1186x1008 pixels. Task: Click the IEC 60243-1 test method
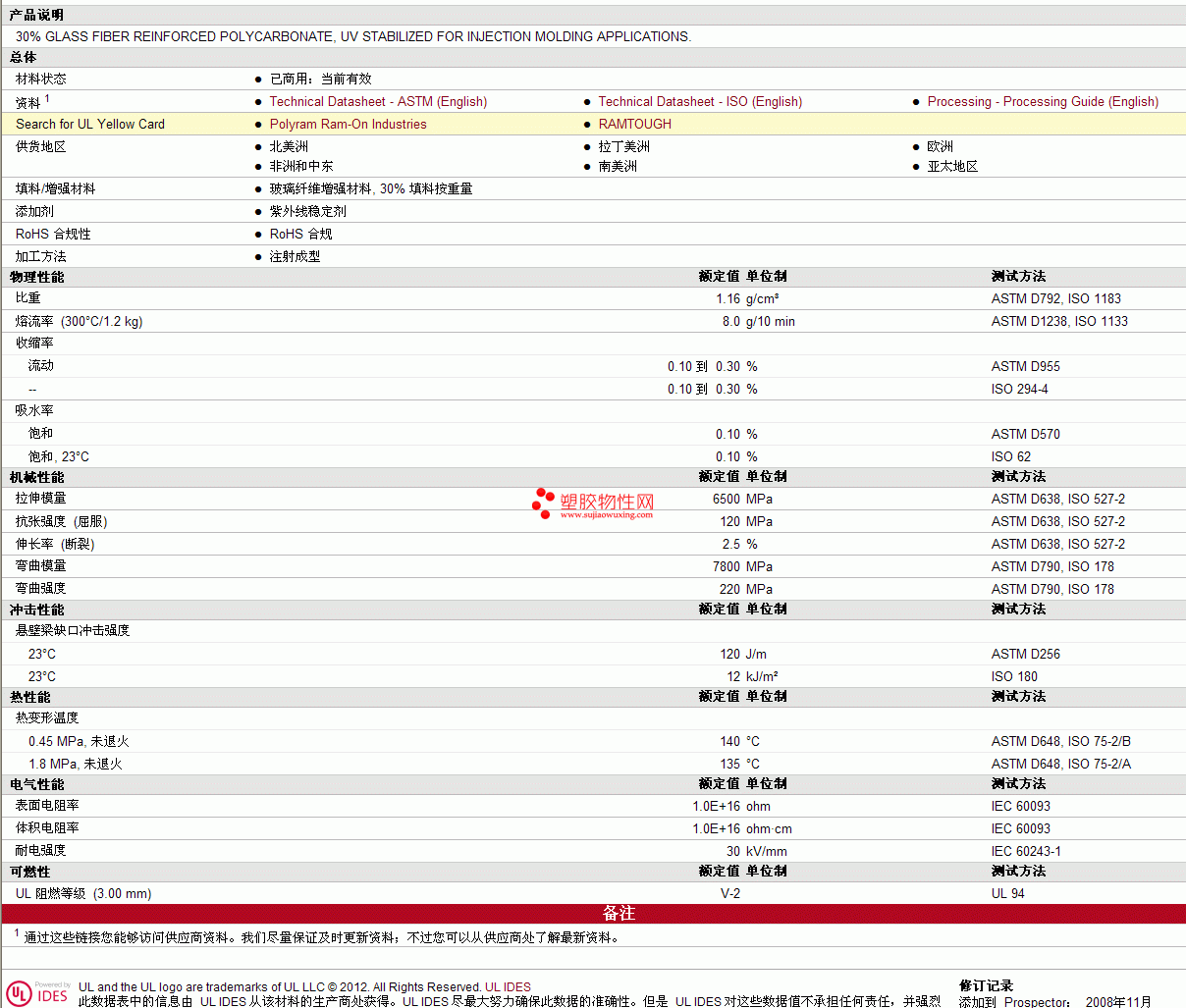(1026, 851)
